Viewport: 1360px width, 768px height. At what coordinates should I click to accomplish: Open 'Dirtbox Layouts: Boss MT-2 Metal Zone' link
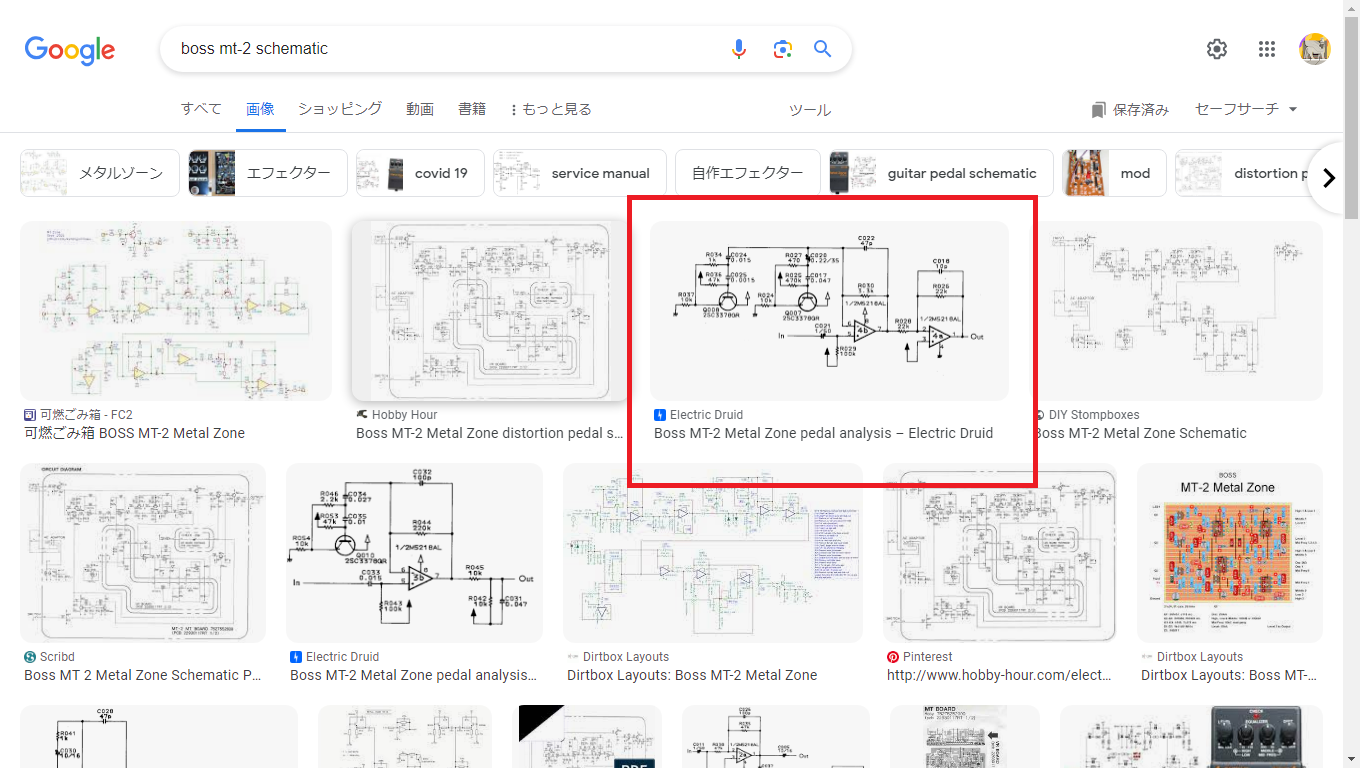(x=692, y=675)
